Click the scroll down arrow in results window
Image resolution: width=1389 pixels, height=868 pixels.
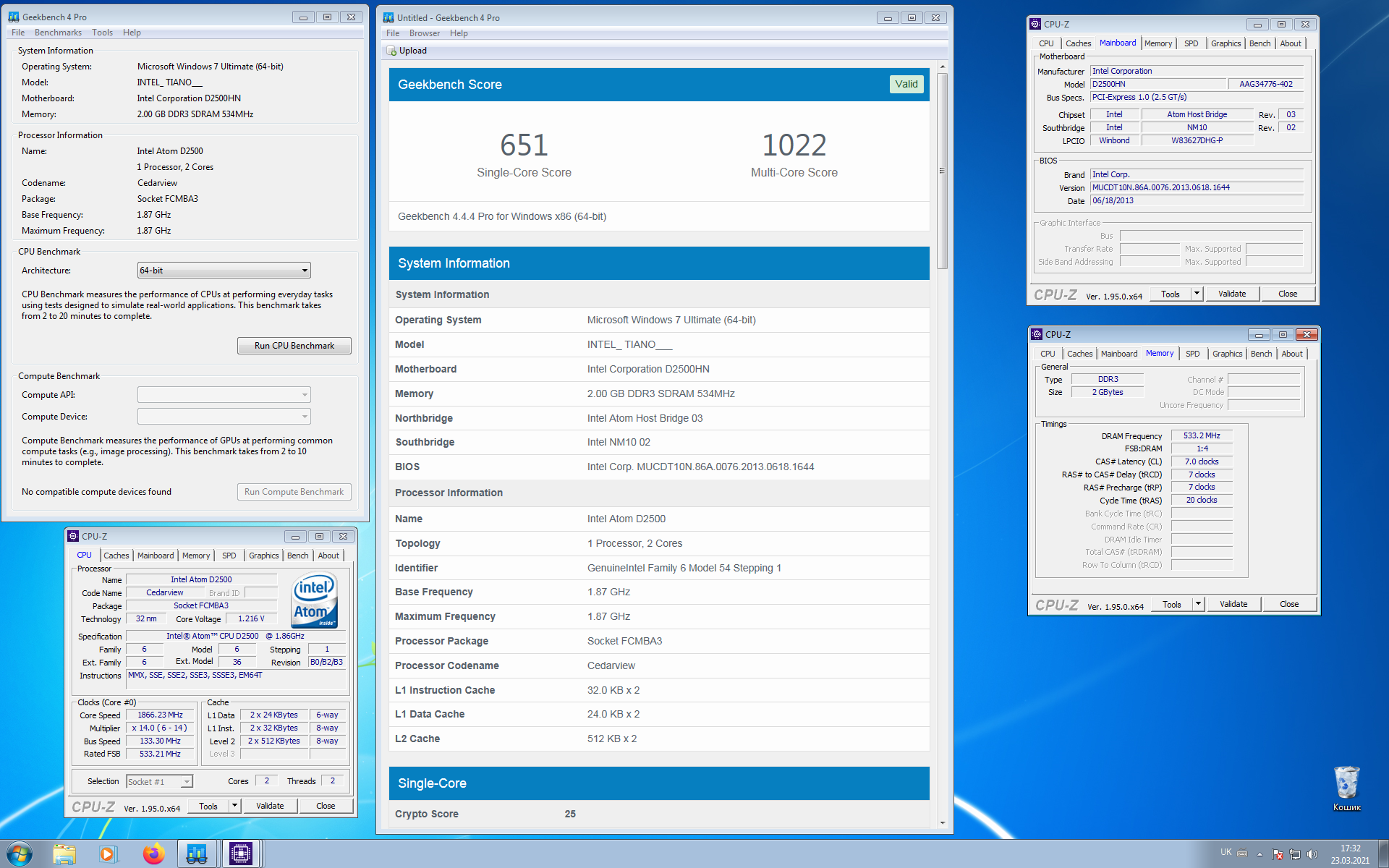click(942, 823)
